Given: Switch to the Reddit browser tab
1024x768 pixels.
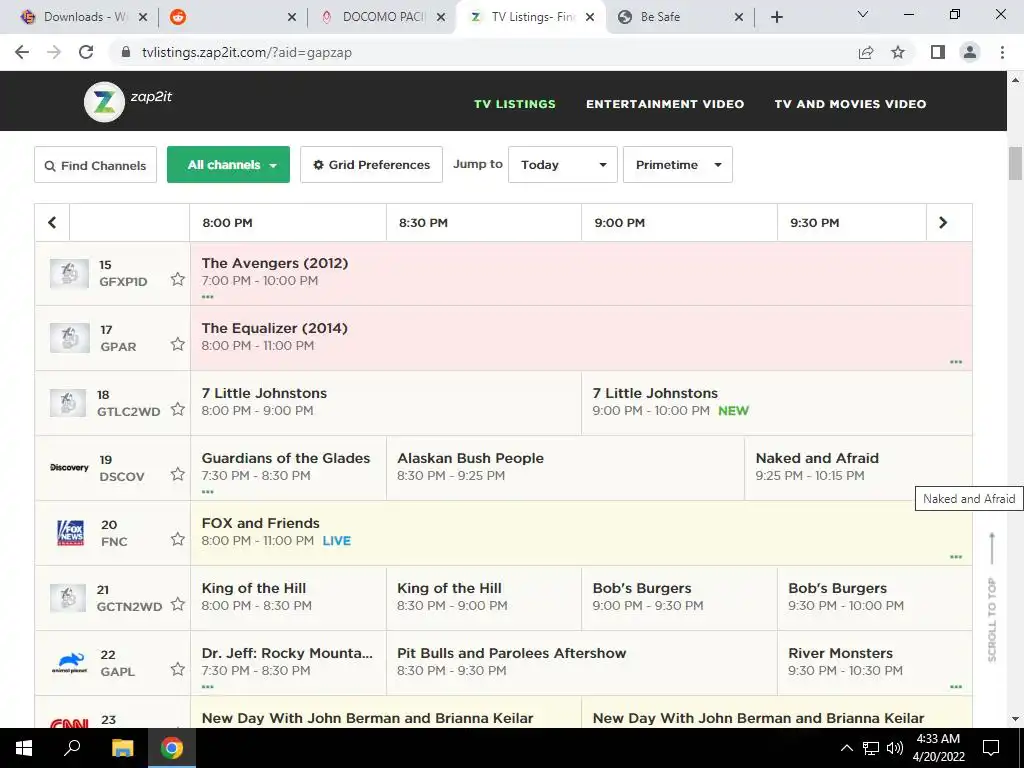Looking at the screenshot, I should 232,17.
